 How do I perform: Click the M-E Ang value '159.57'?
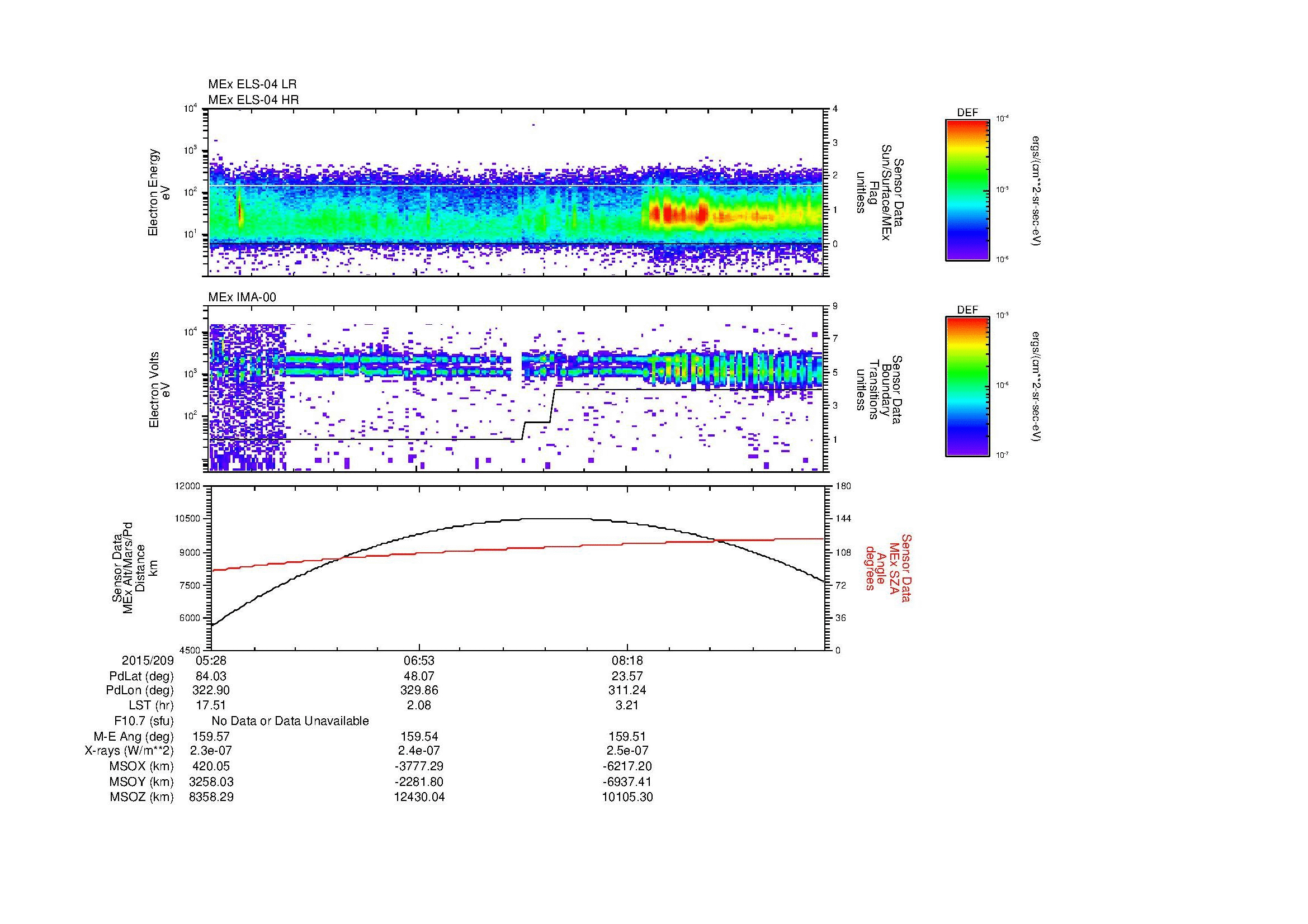(211, 736)
